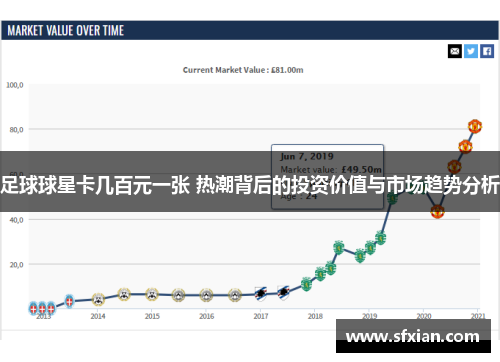Select the Sampdoria crest marker at mid-2017
This screenshot has height=362, width=500.
coord(283,293)
